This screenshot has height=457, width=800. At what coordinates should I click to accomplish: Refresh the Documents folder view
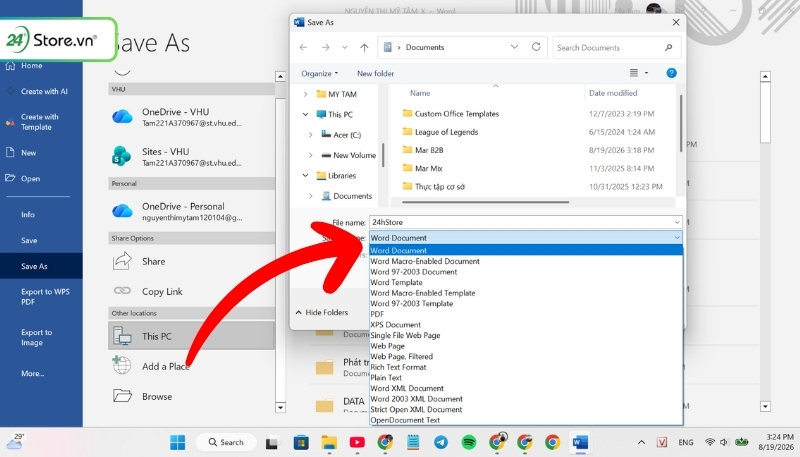536,47
